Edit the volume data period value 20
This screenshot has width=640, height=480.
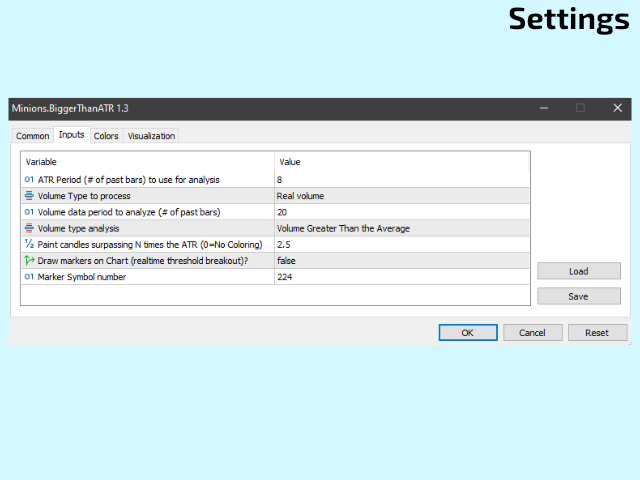[402, 212]
